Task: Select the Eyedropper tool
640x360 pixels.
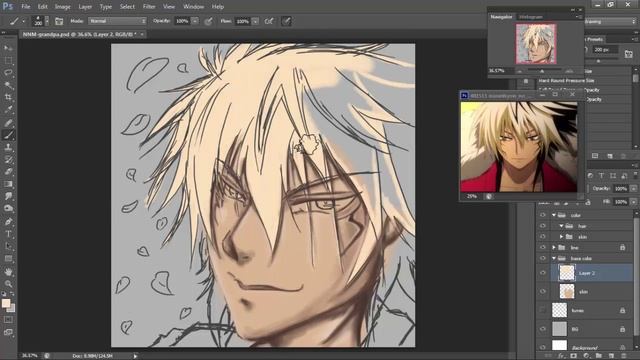Action: (8, 110)
